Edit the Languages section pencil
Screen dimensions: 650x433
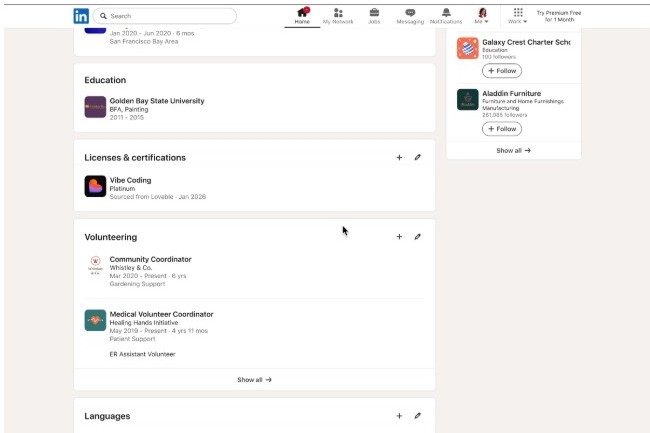click(418, 415)
